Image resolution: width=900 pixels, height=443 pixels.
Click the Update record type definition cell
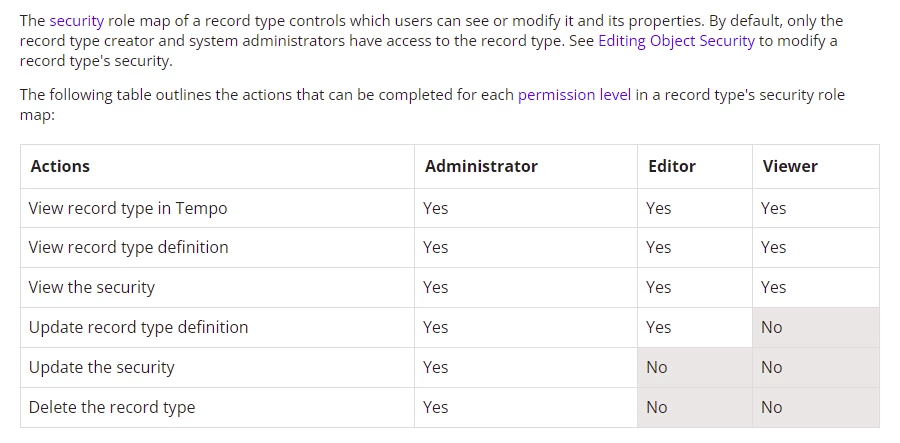[x=218, y=327]
